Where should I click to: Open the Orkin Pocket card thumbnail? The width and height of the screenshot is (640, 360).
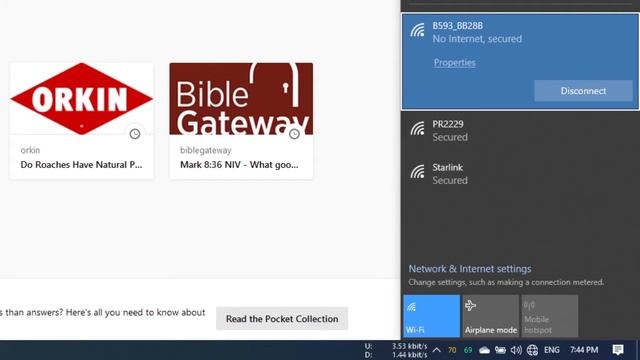(x=82, y=98)
